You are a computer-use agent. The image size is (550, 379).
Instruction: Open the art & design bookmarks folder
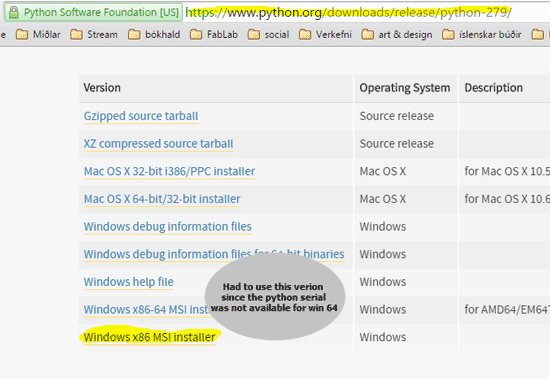[x=397, y=34]
